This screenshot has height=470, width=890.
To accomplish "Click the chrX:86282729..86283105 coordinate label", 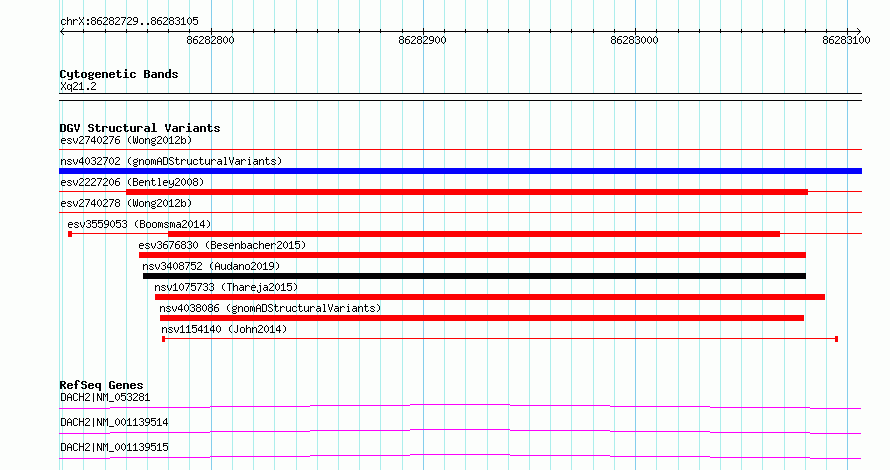I will (129, 21).
